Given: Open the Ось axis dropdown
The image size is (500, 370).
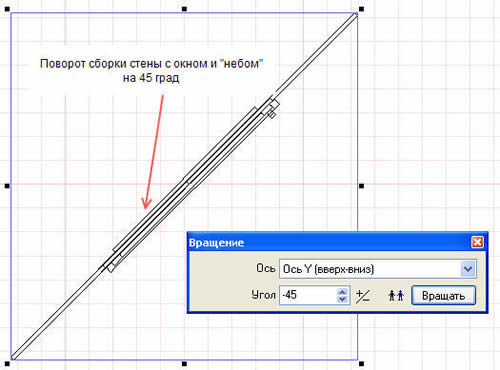Looking at the screenshot, I should (x=468, y=269).
